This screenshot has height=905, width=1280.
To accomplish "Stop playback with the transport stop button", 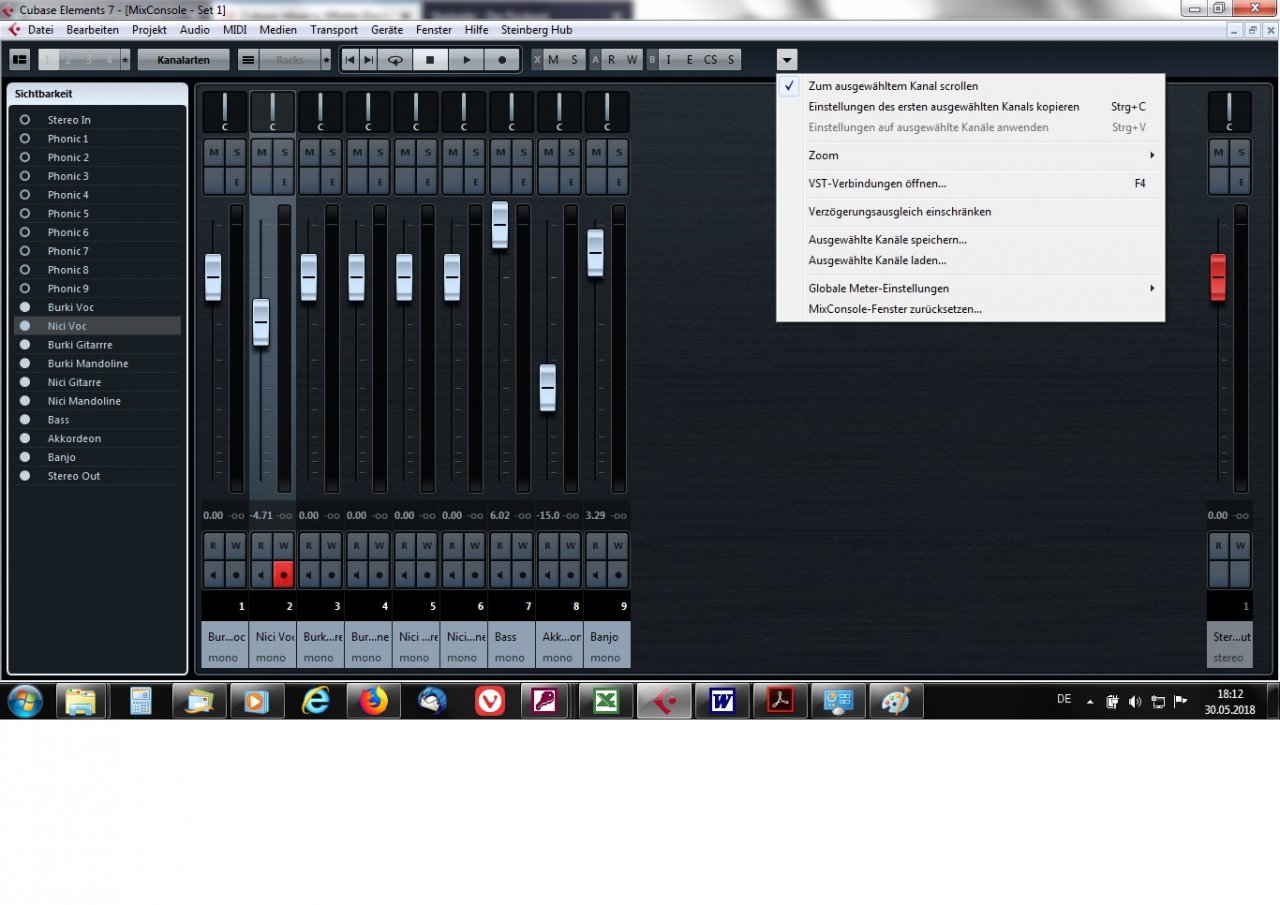I will coord(430,60).
